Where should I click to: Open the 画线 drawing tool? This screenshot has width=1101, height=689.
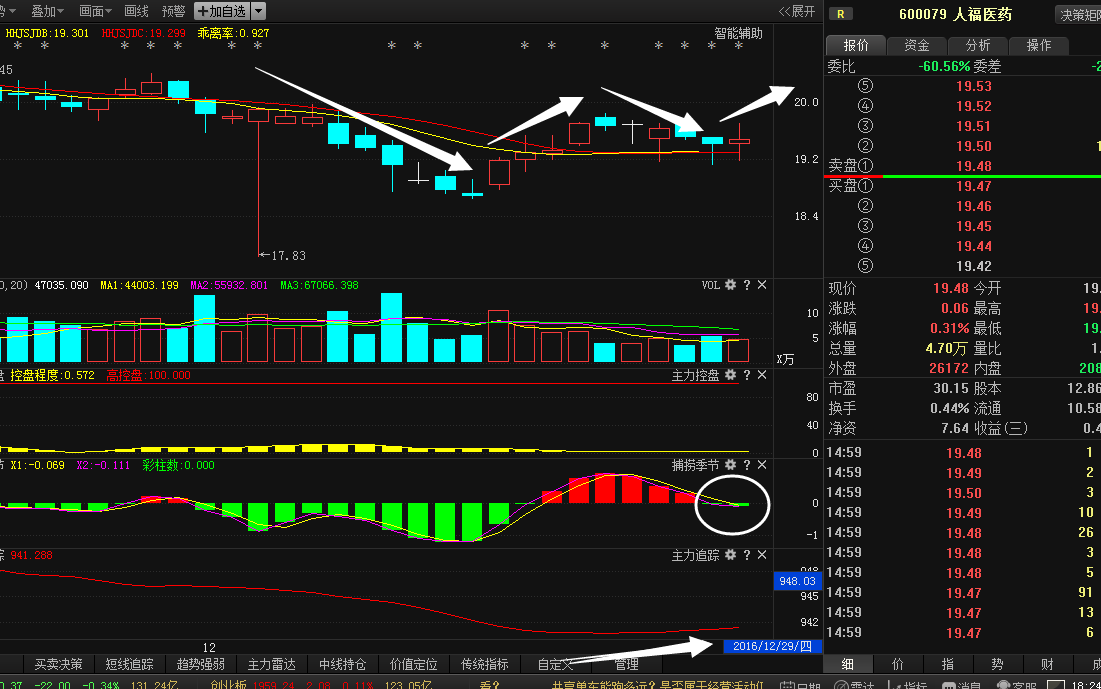(x=136, y=11)
